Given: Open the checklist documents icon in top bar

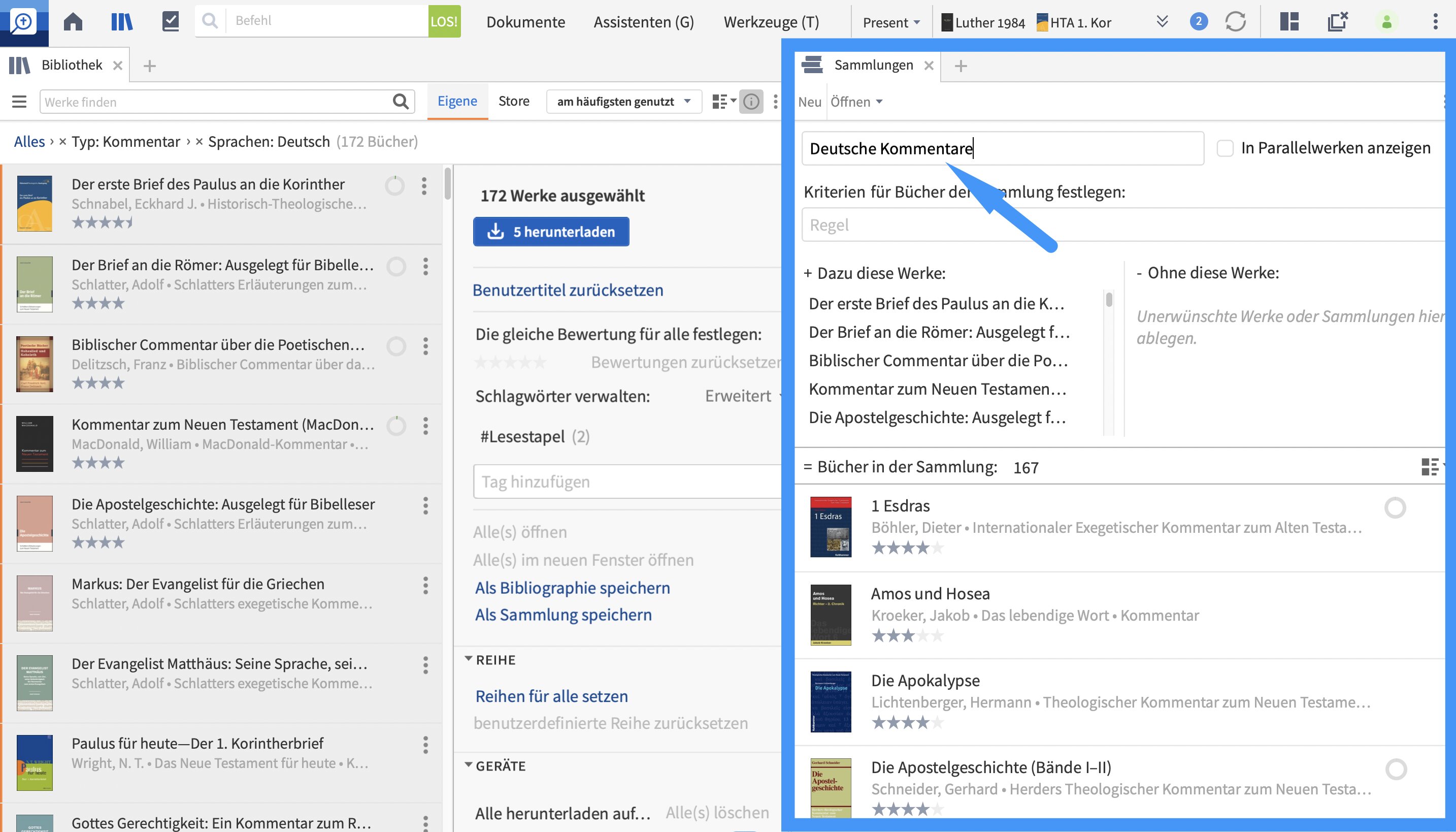Looking at the screenshot, I should [x=170, y=22].
